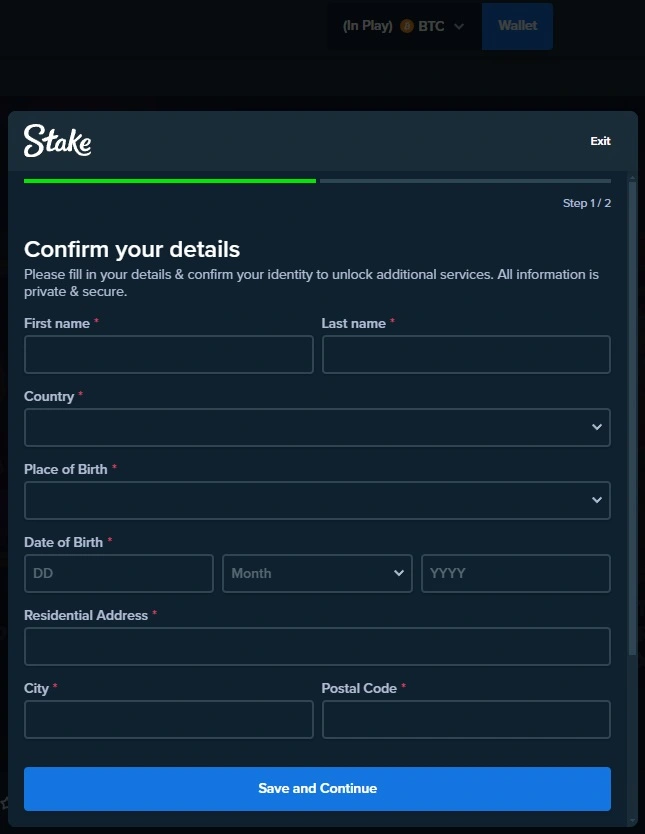Focus the Last name field
645x834 pixels.
click(466, 354)
